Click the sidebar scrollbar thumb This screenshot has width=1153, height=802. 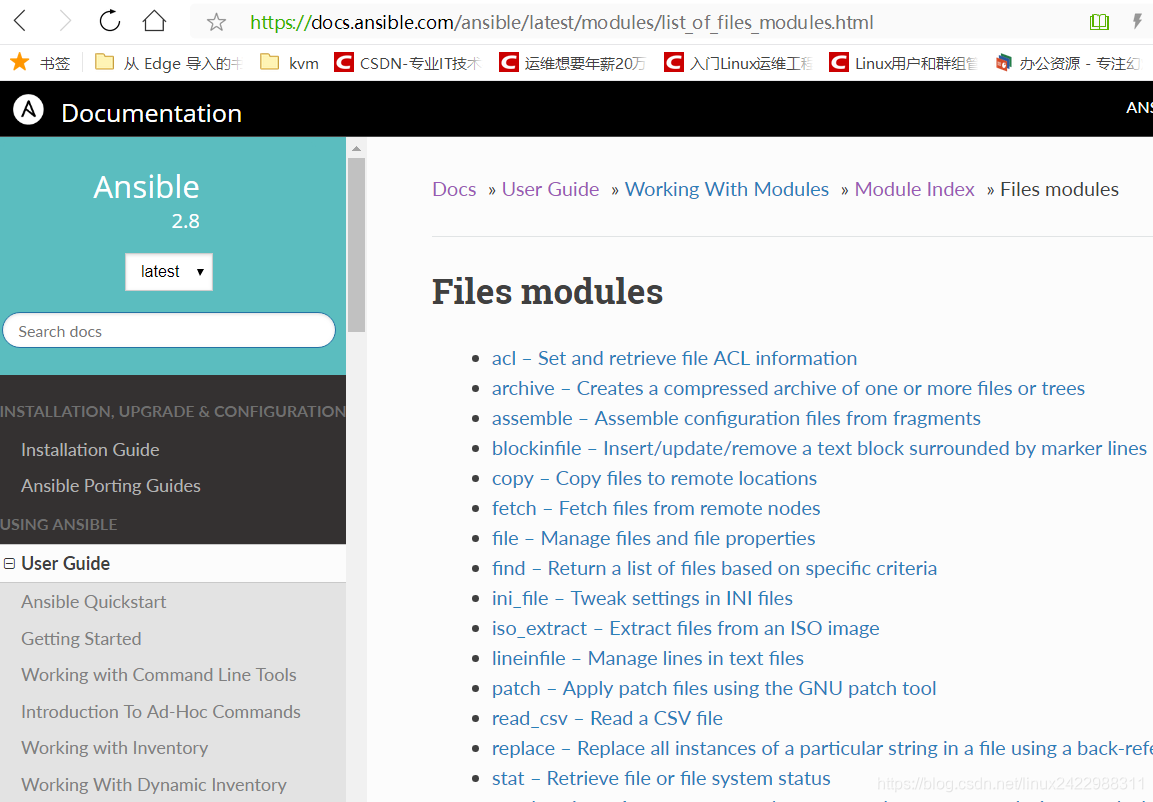tap(356, 244)
